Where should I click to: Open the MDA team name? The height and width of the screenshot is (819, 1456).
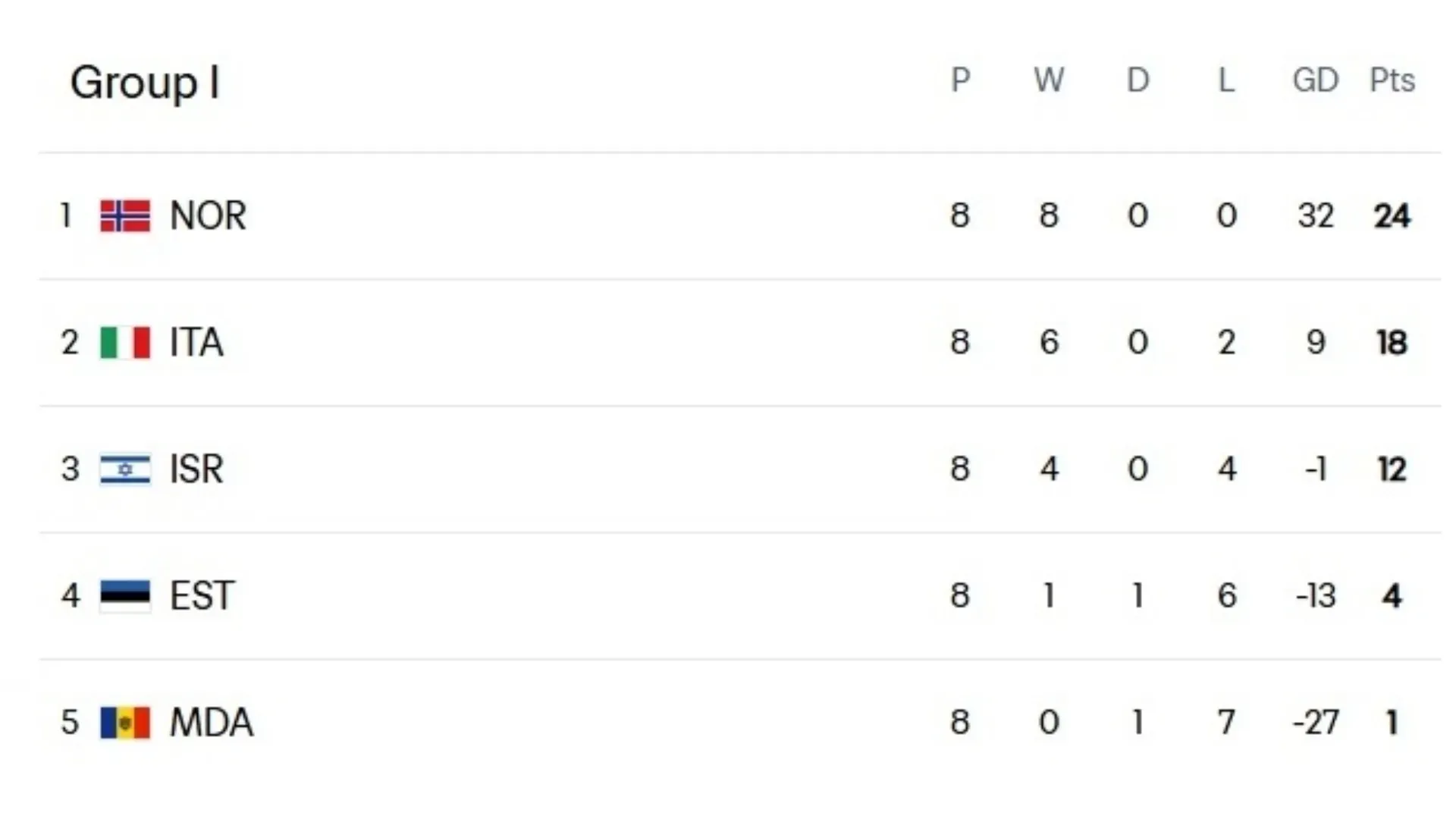(211, 722)
